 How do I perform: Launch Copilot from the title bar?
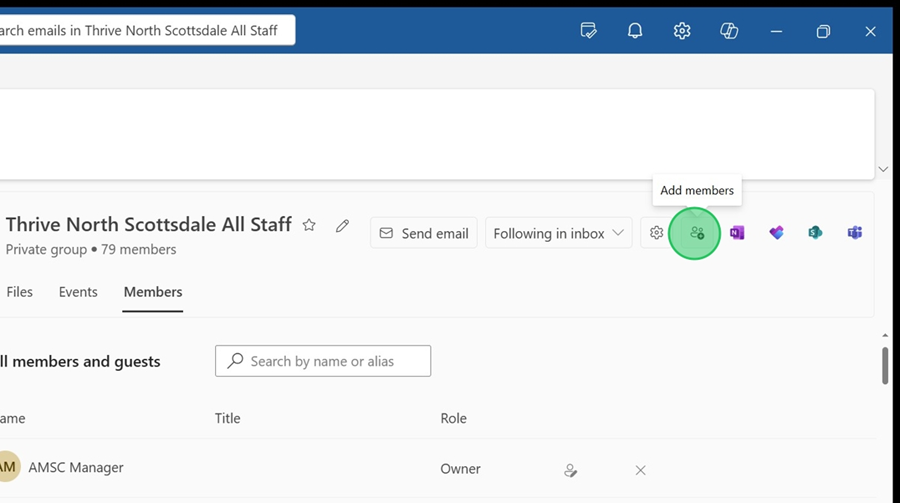point(729,31)
